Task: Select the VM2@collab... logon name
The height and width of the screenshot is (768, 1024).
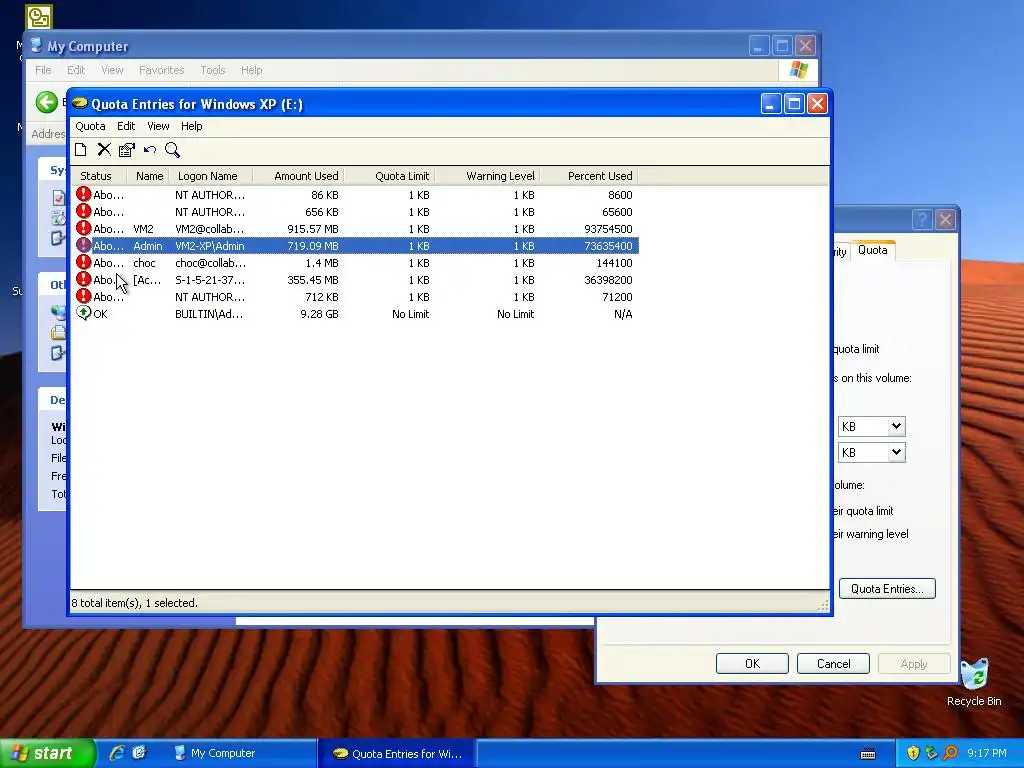Action: click(210, 229)
